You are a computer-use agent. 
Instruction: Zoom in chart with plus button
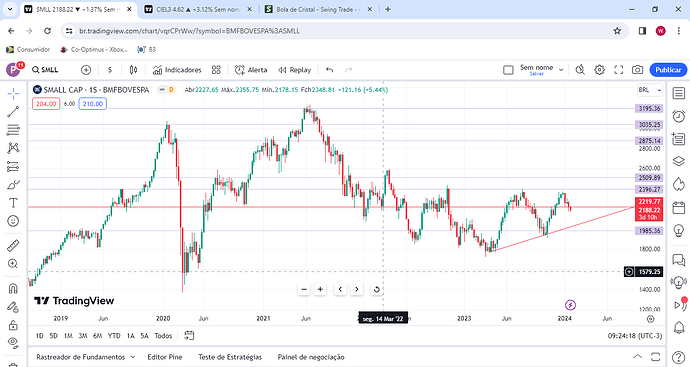(320, 289)
